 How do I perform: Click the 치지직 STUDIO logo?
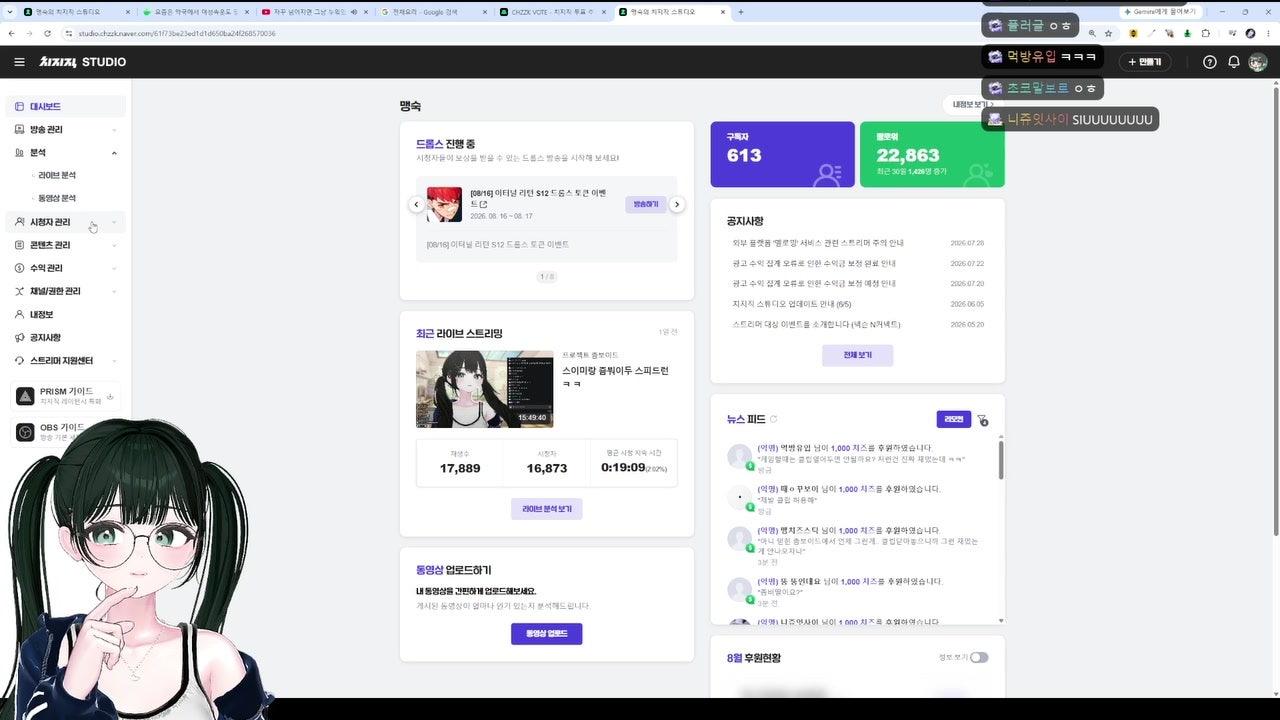(x=83, y=62)
